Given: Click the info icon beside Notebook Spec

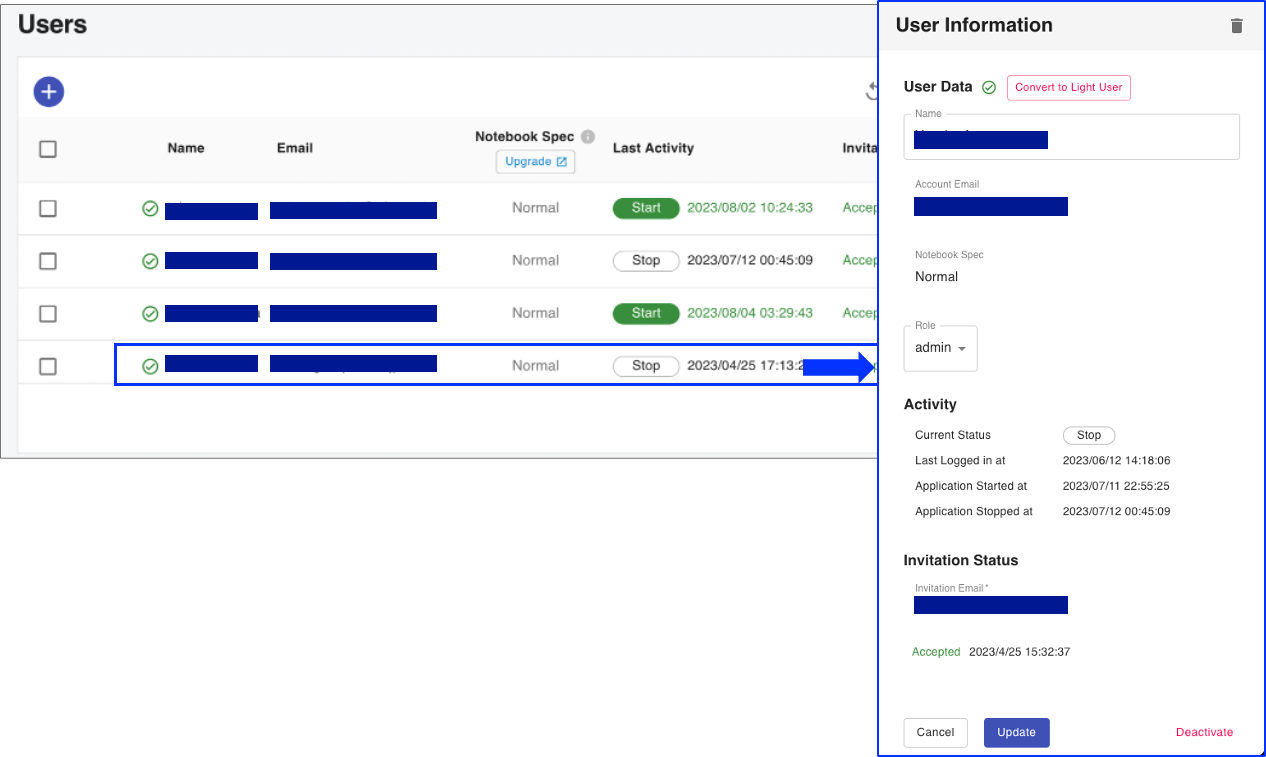Looking at the screenshot, I should [588, 137].
